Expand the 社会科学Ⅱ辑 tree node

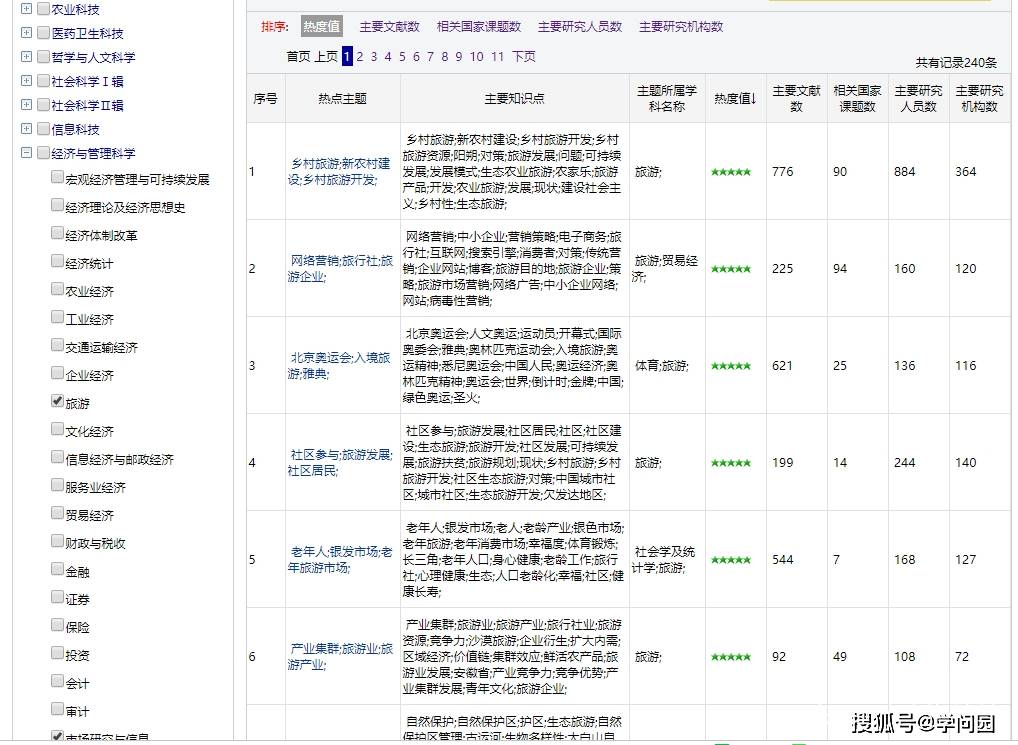(26, 104)
